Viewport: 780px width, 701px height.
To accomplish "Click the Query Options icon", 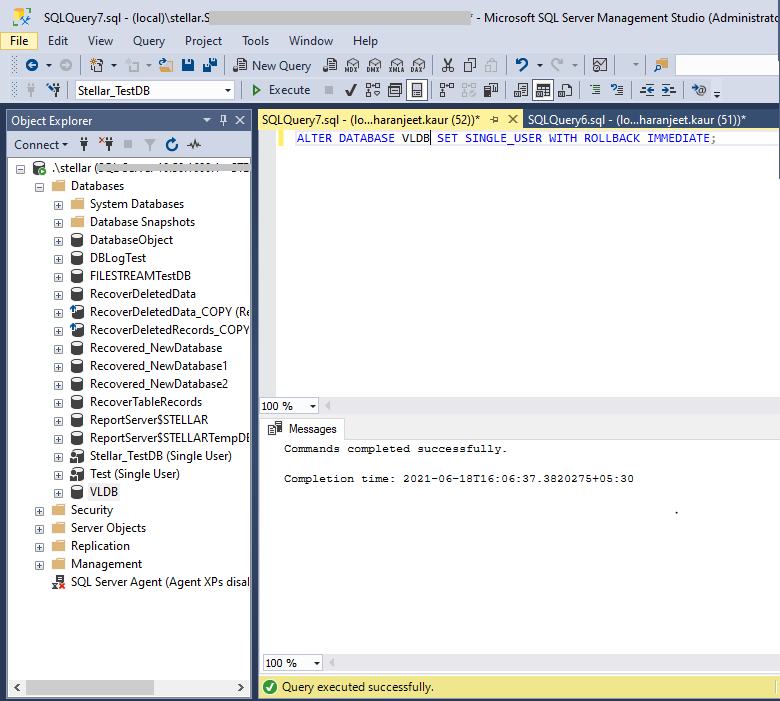I will (395, 90).
